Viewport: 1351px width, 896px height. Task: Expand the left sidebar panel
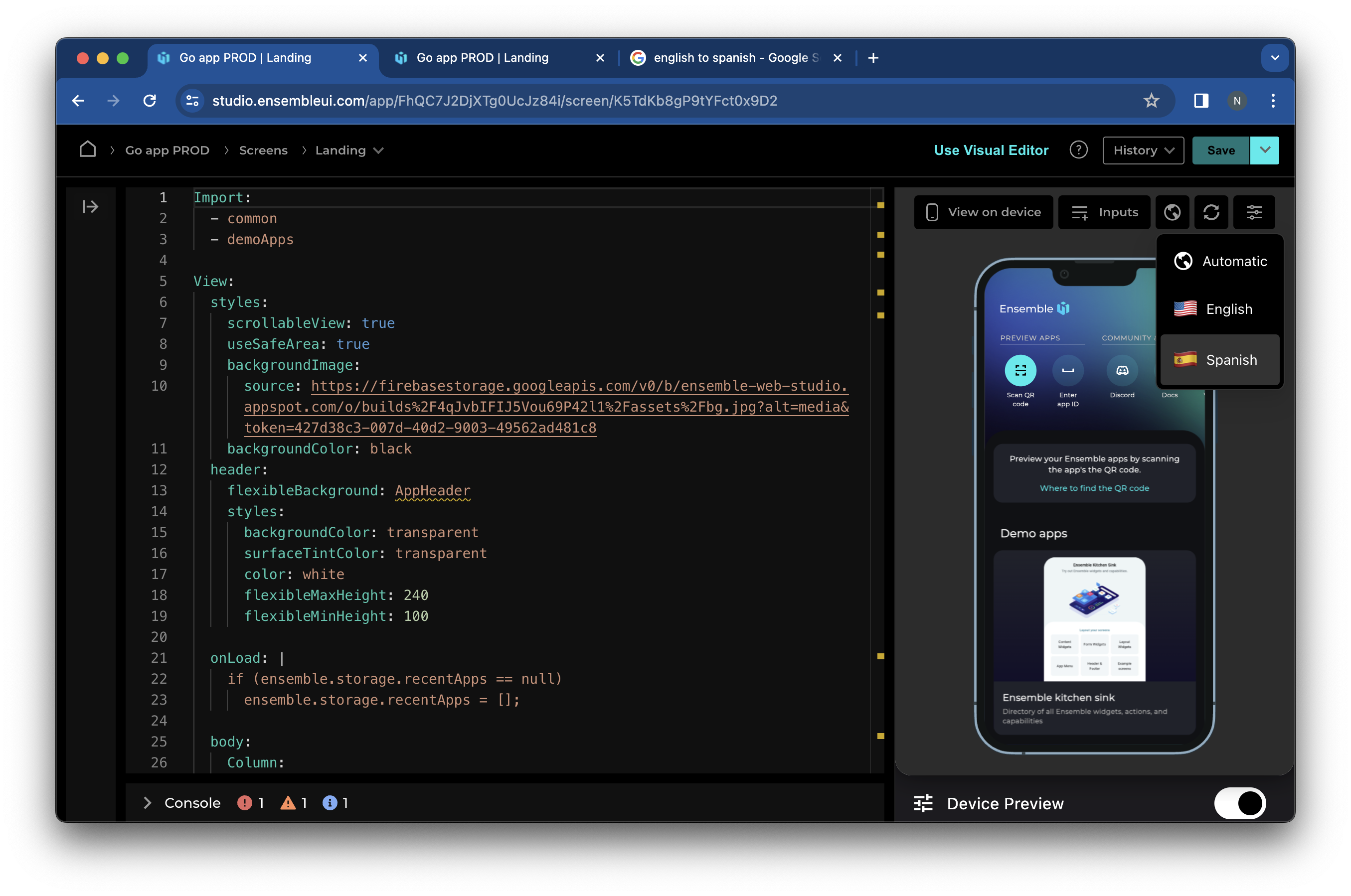point(90,206)
